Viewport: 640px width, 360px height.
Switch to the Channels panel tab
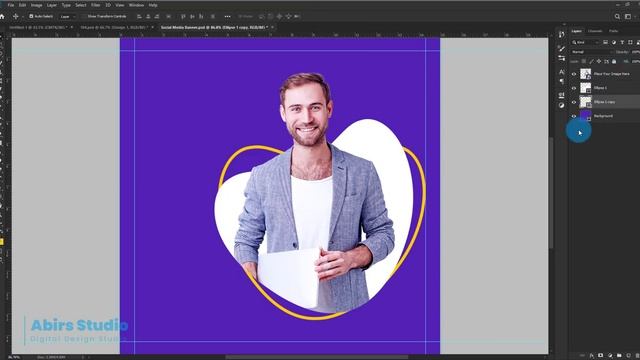tap(595, 31)
